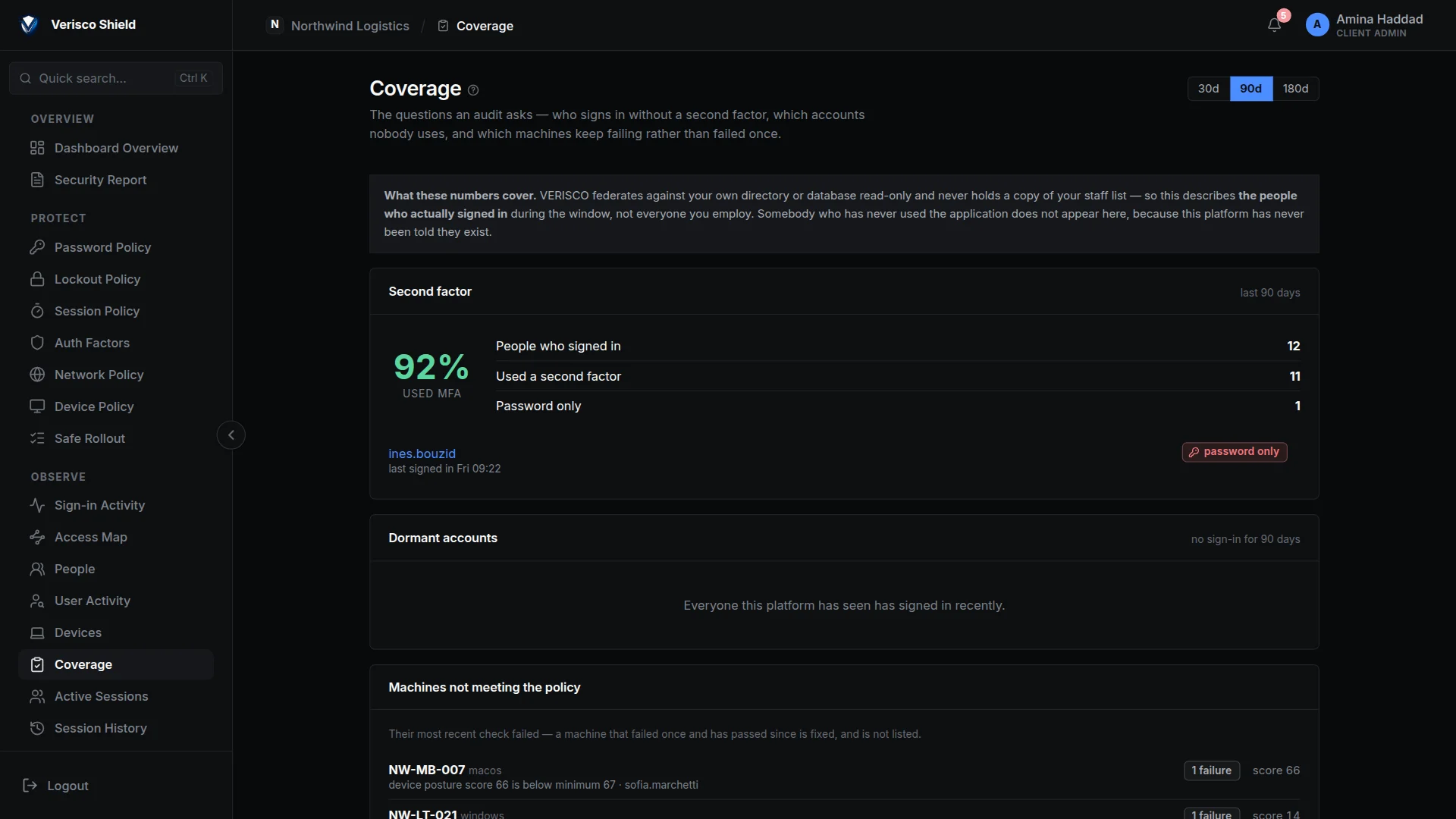
Task: Click the Logout arrow icon
Action: coord(30,786)
